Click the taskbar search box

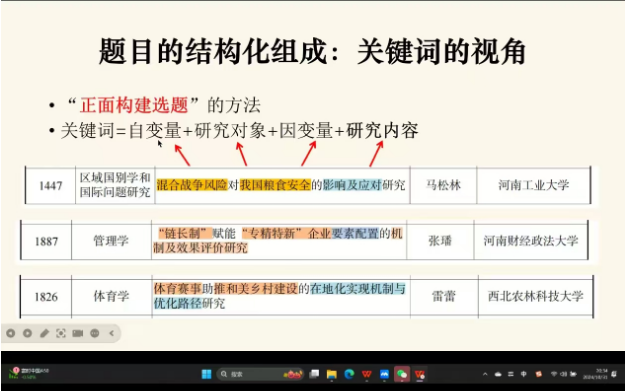coord(260,374)
